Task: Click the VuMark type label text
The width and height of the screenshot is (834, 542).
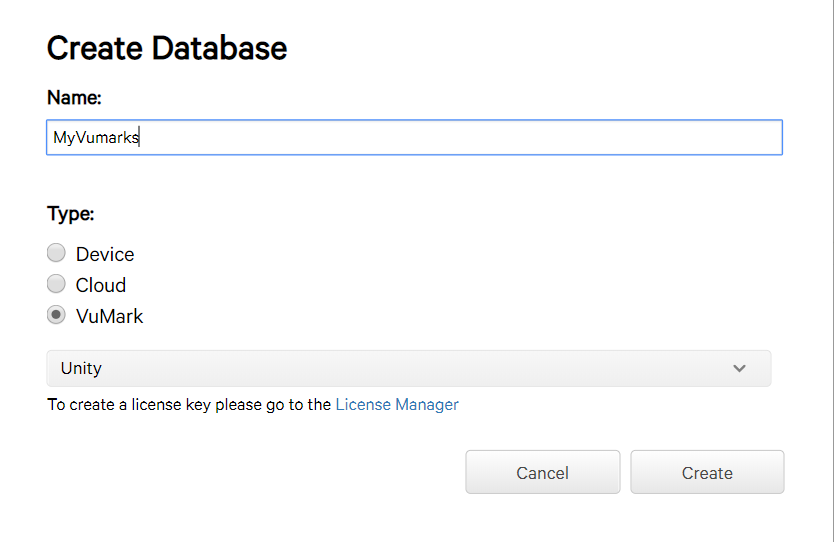Action: (110, 316)
